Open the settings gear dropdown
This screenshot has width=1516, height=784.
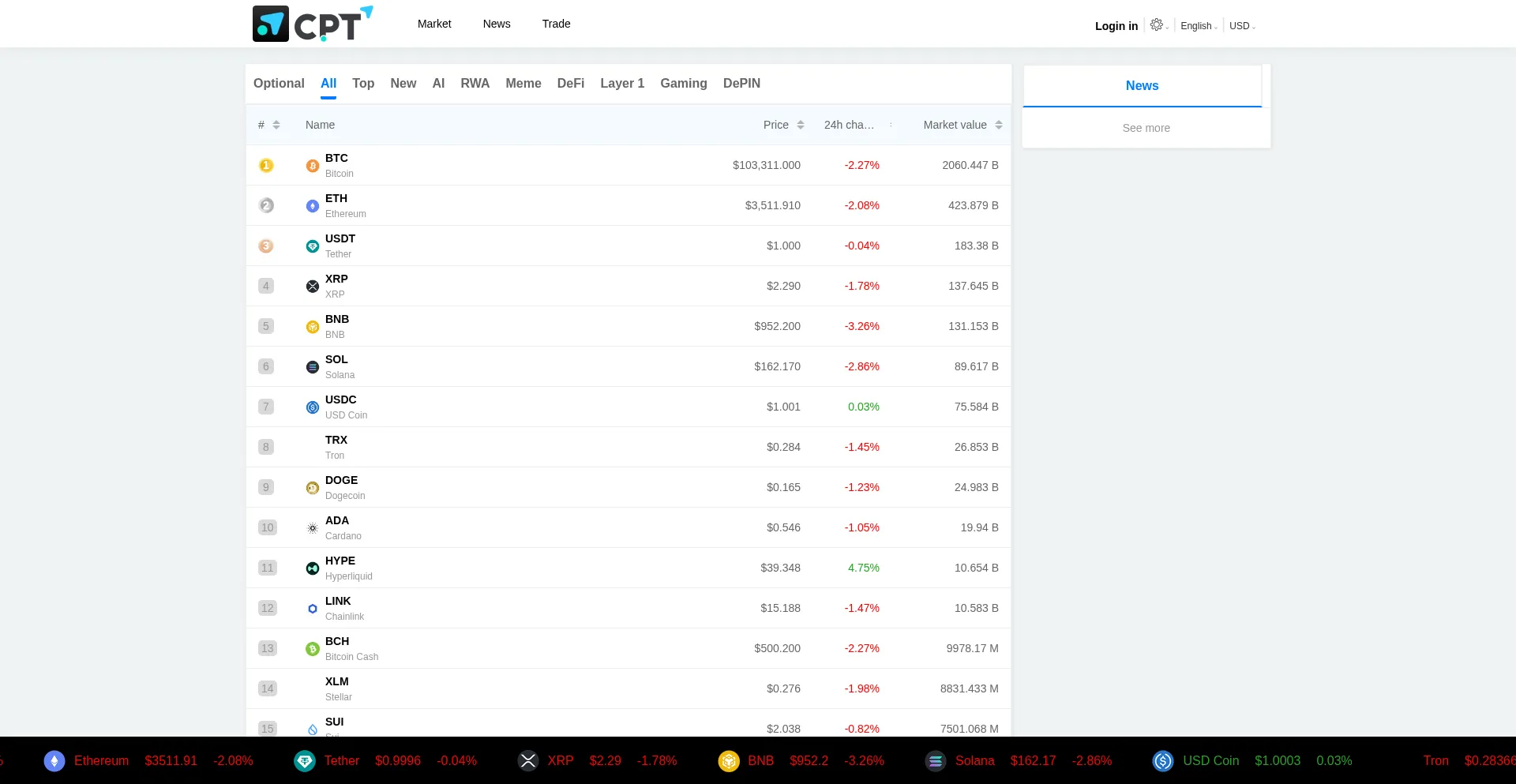pyautogui.click(x=1158, y=25)
